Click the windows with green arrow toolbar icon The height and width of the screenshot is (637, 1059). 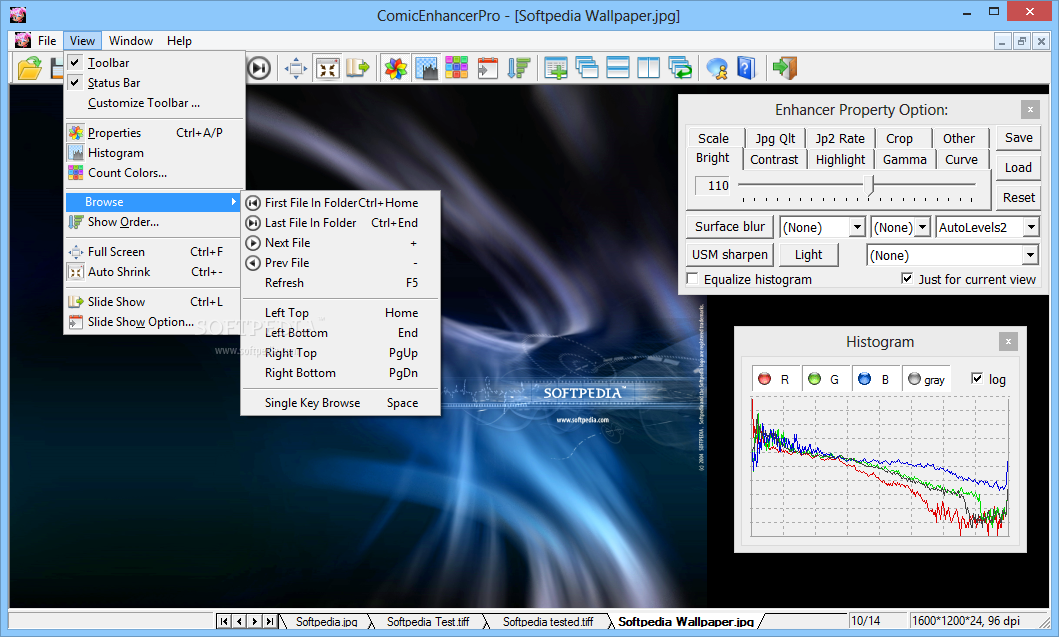coord(680,68)
